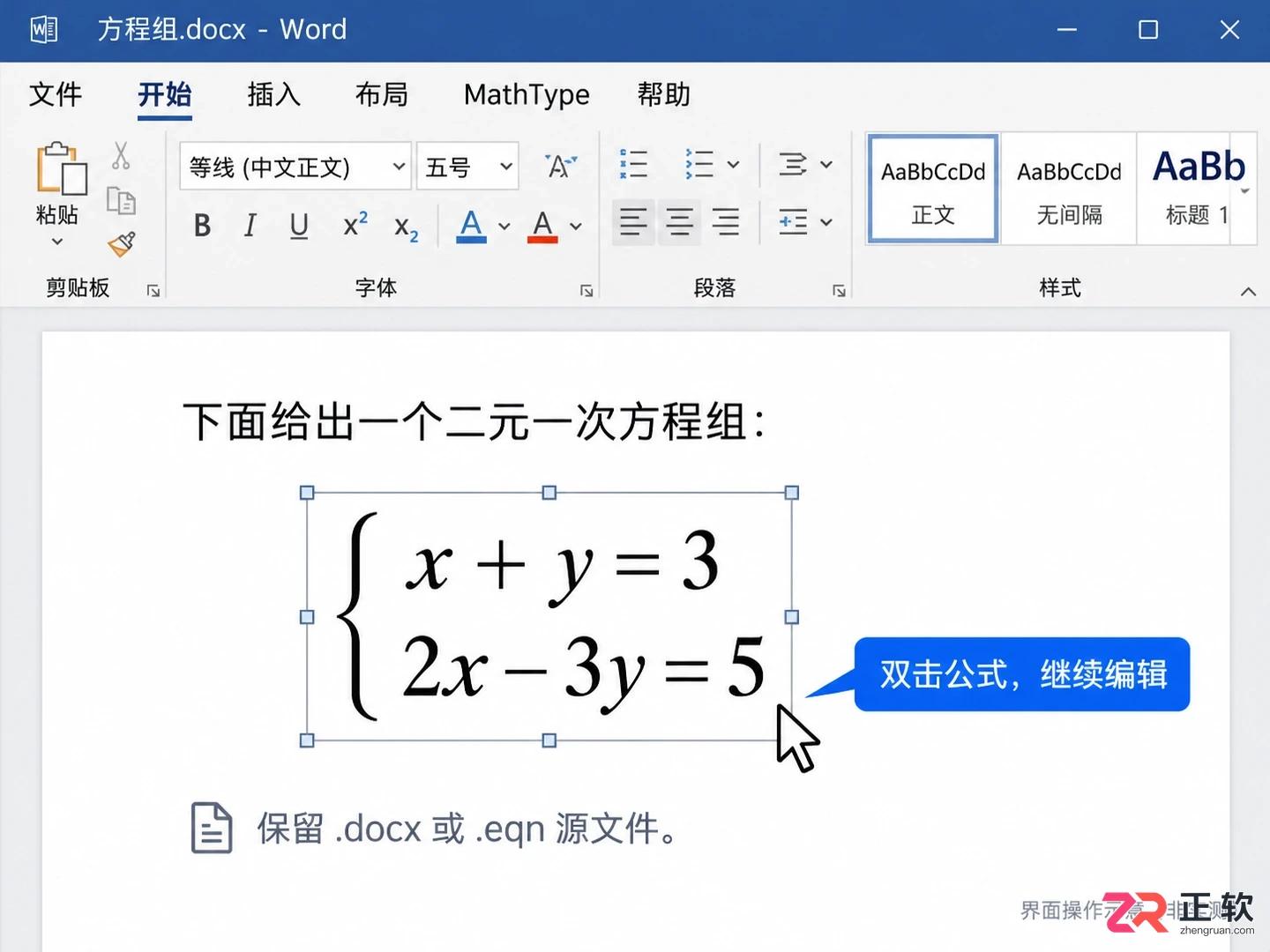Maximize the Word window
The height and width of the screenshot is (952, 1270).
coord(1148,30)
